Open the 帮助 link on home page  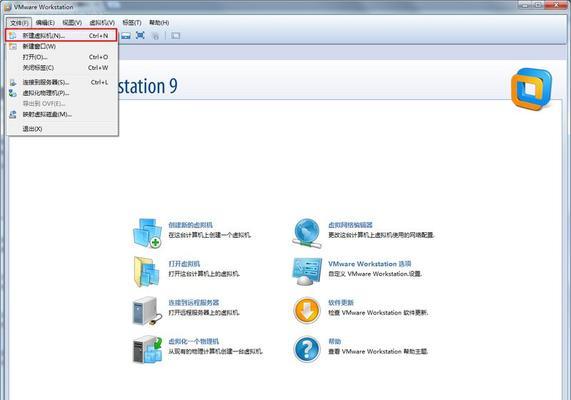334,341
